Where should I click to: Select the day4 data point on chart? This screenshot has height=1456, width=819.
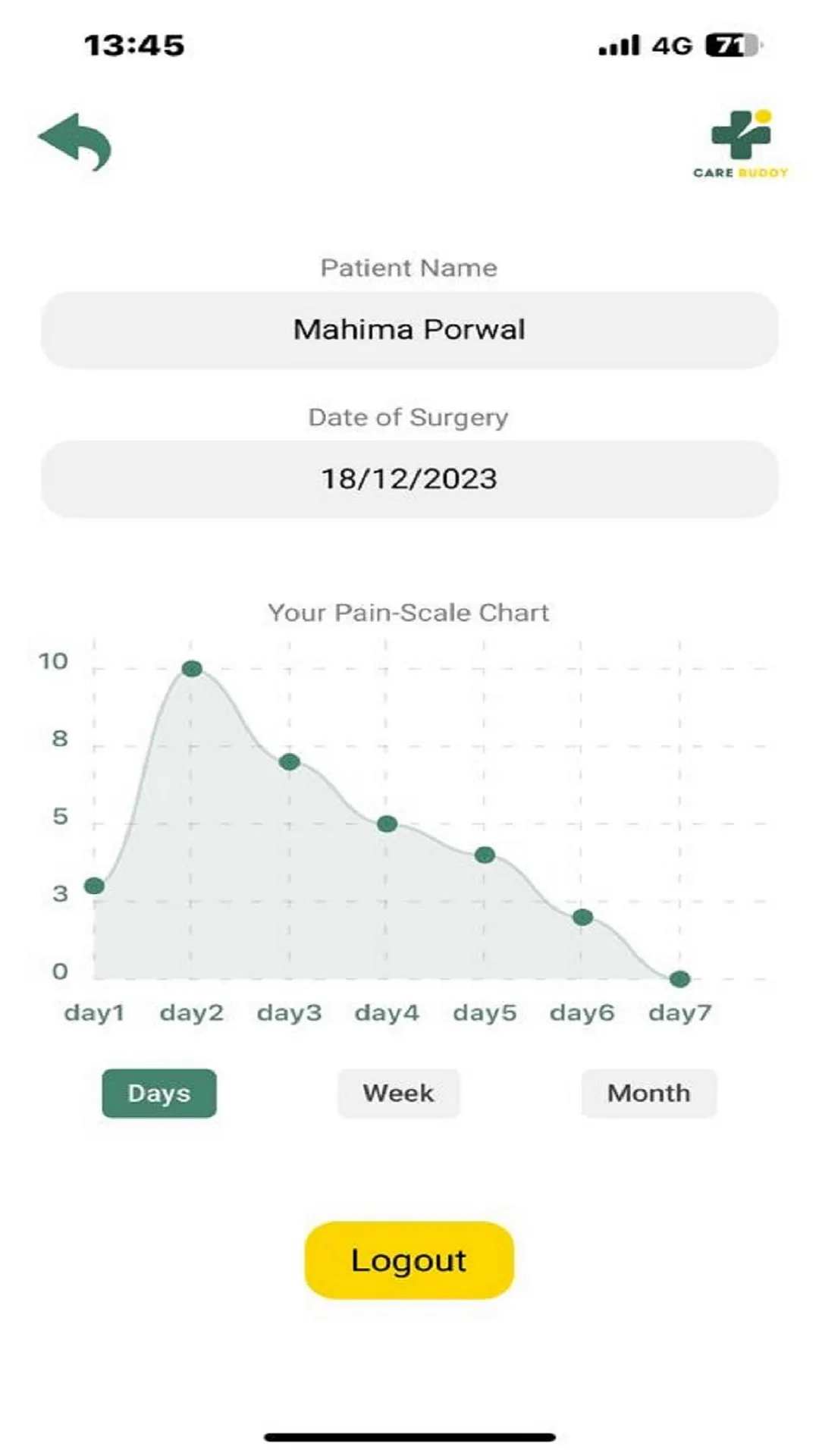pos(387,824)
